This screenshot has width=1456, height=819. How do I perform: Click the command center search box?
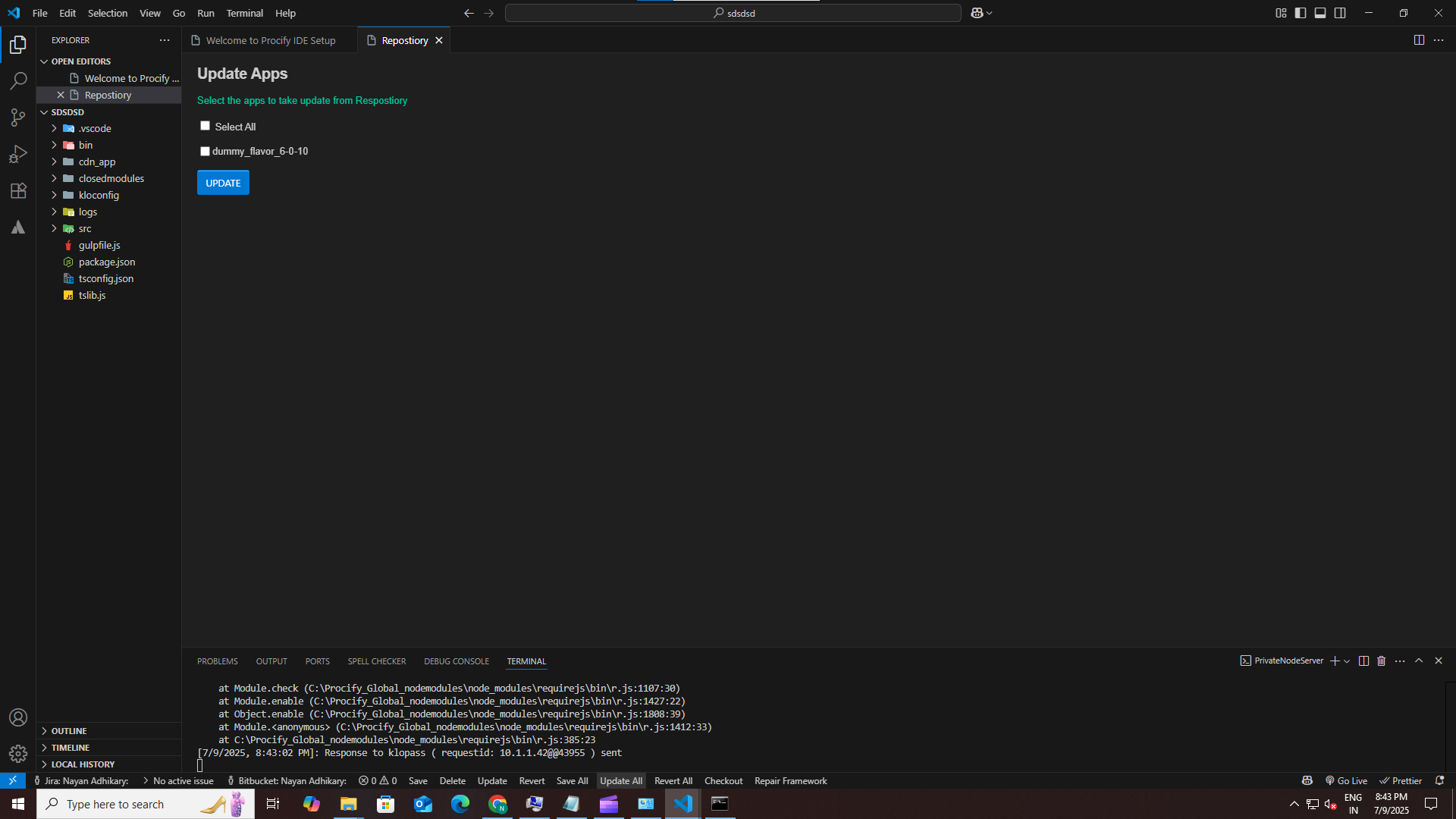[733, 13]
